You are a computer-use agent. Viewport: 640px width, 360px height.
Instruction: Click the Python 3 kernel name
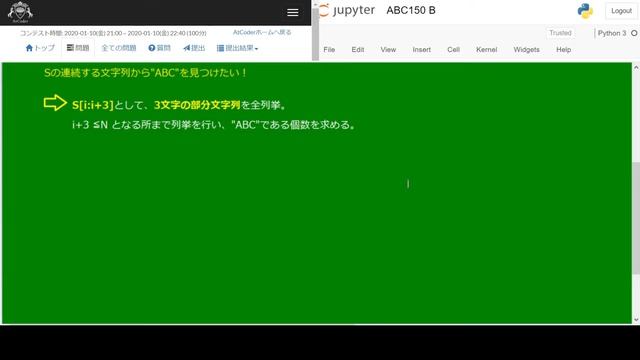coord(612,33)
